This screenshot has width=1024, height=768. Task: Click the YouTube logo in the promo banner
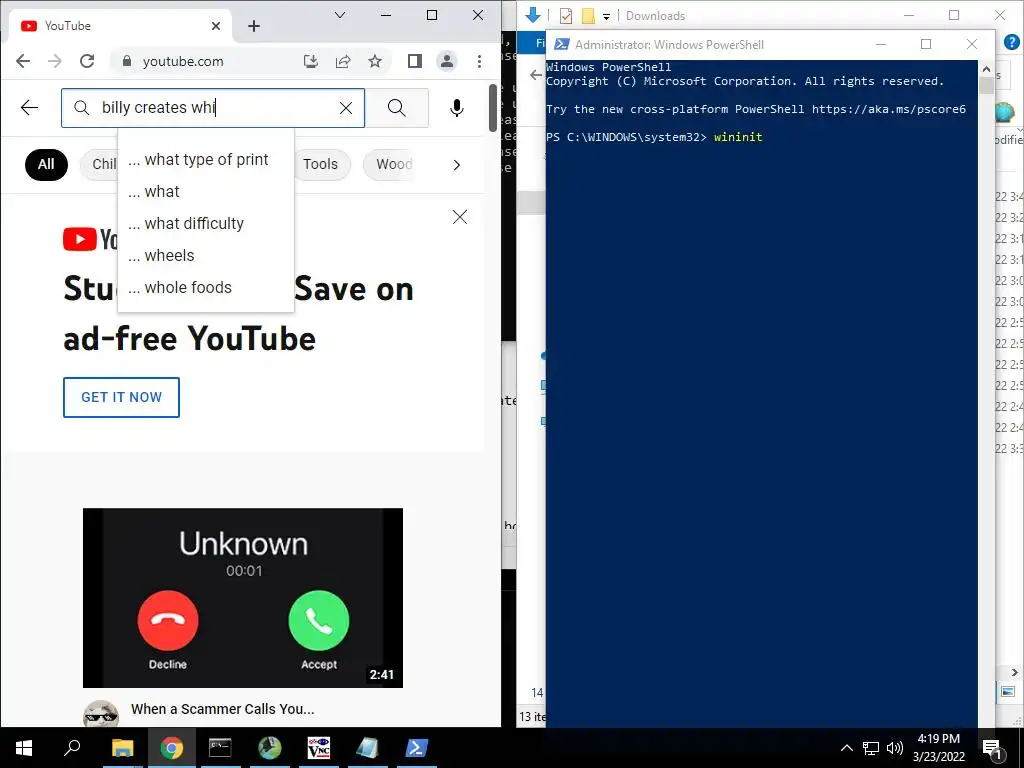click(90, 239)
